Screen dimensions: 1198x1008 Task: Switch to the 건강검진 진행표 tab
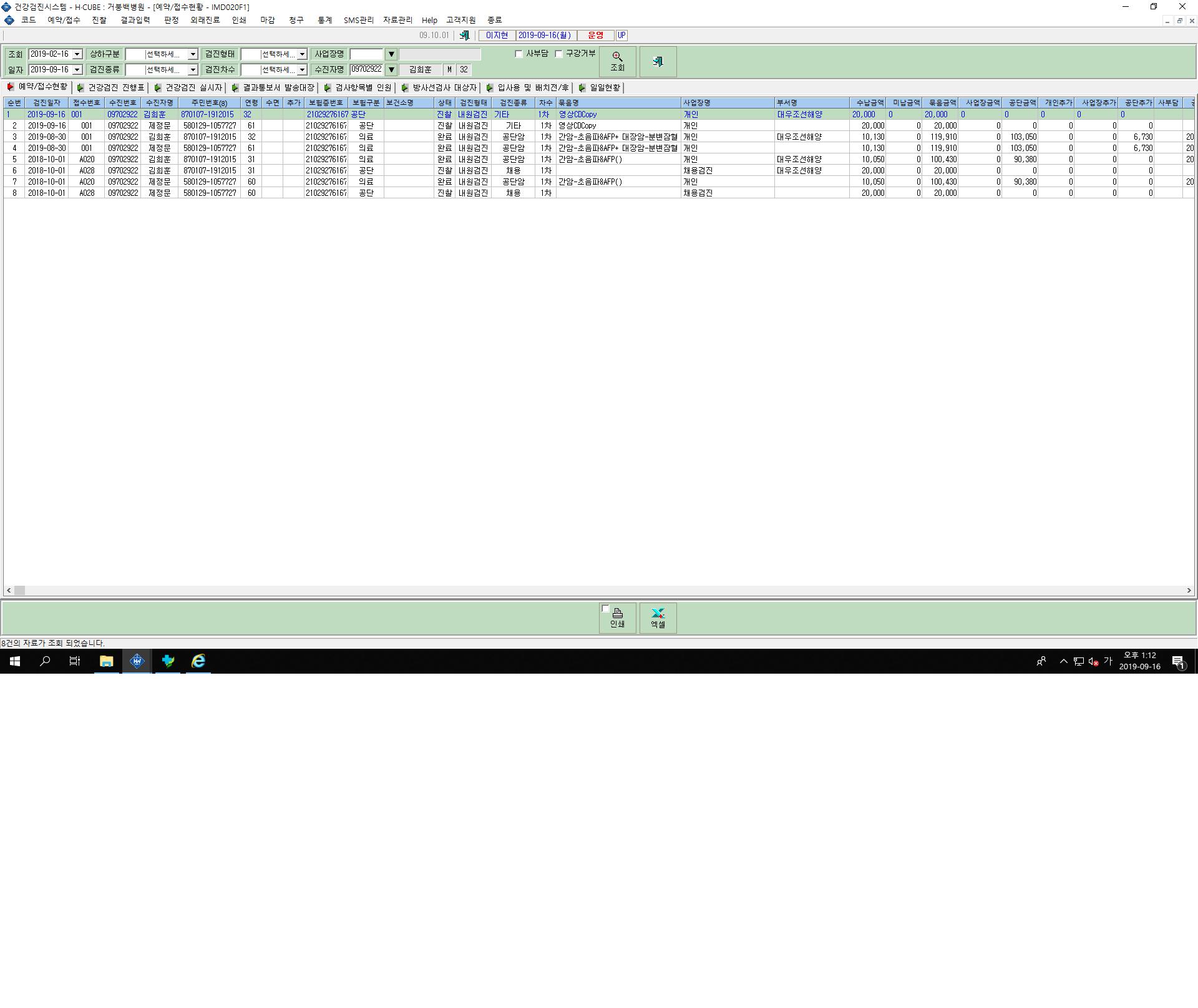112,88
